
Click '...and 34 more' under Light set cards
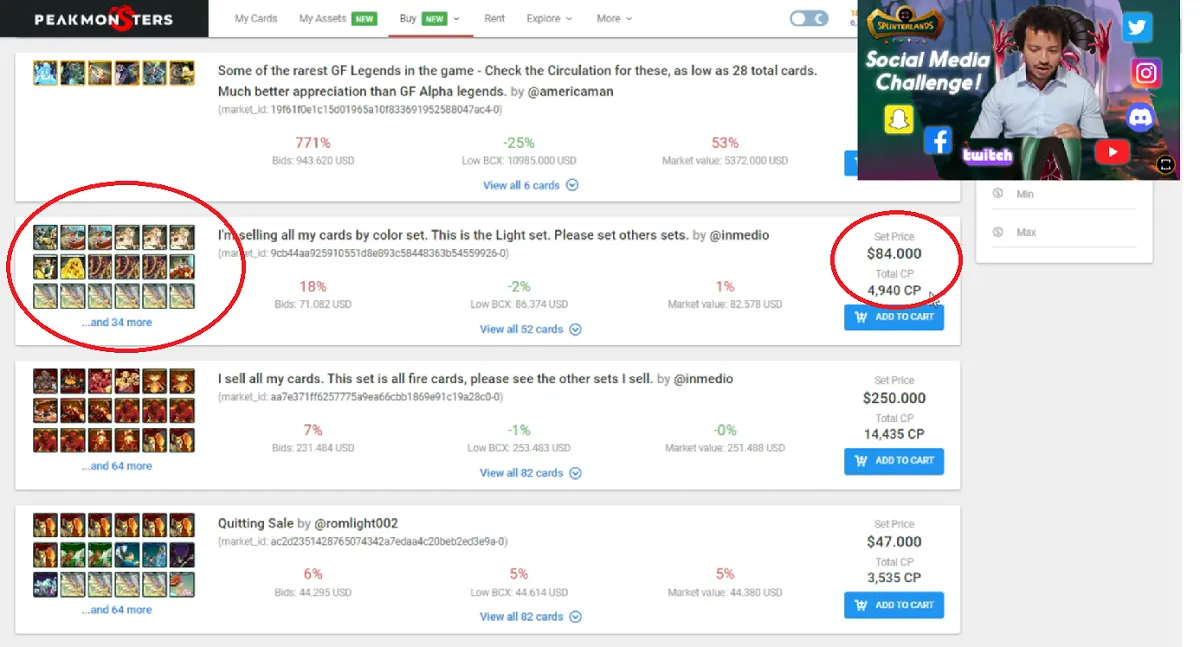[x=117, y=322]
